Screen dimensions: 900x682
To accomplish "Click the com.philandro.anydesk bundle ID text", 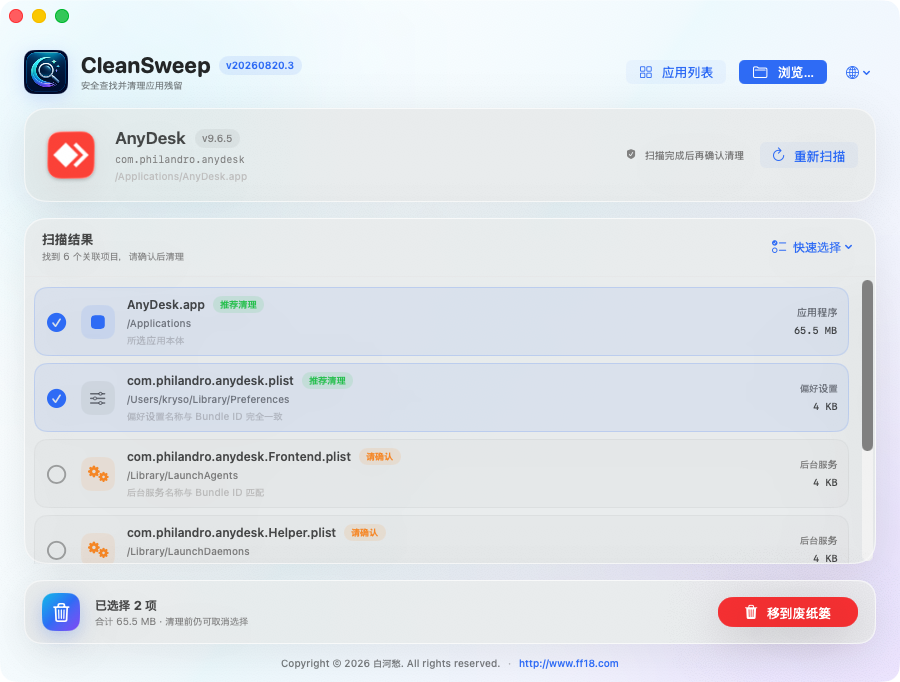I will click(180, 160).
